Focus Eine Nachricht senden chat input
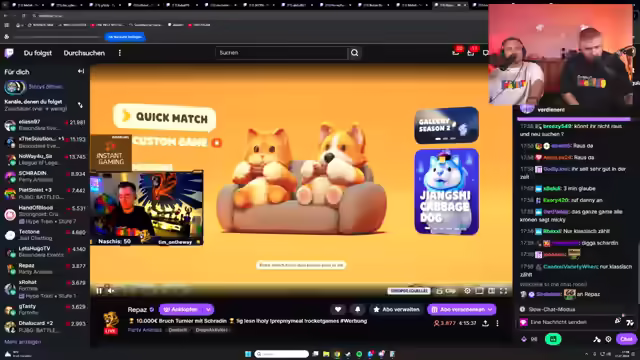This screenshot has width=640, height=360. [x=570, y=322]
